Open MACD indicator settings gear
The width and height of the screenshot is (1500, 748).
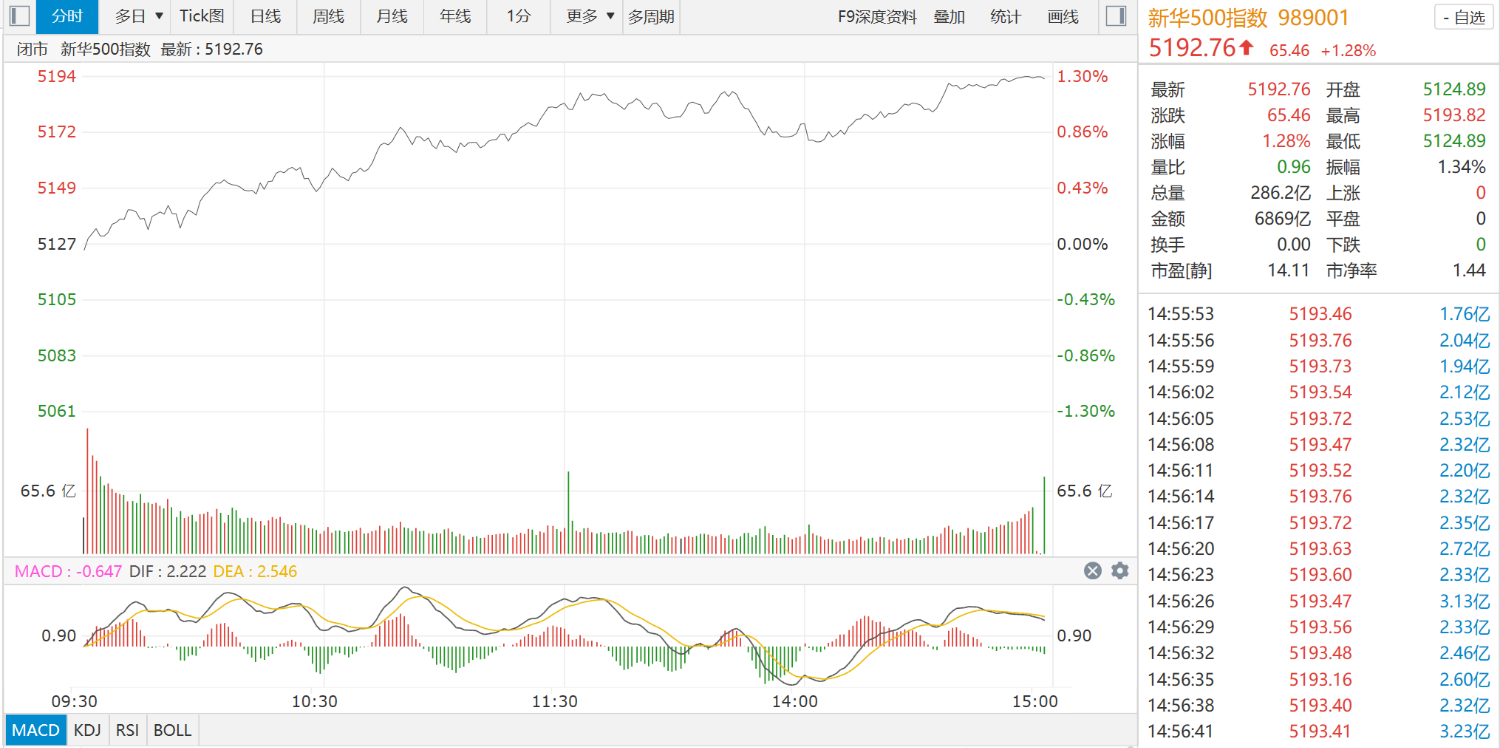pyautogui.click(x=1120, y=571)
